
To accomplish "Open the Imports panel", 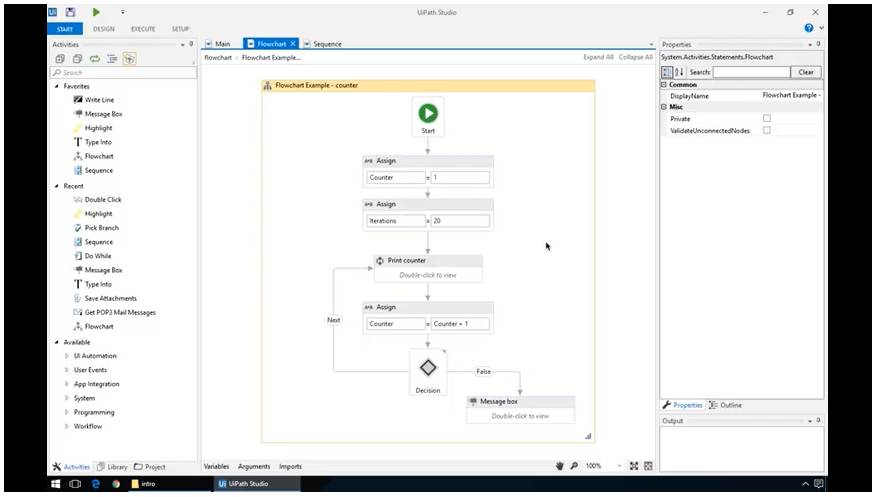I will tap(290, 467).
